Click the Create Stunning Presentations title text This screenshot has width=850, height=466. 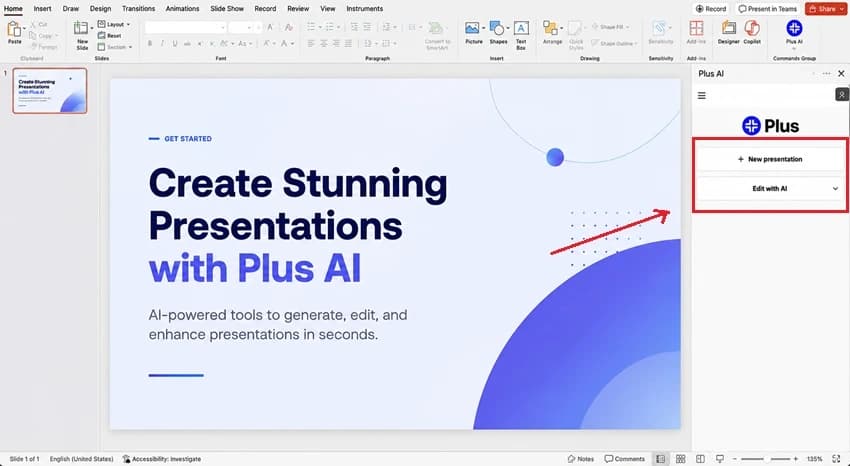click(x=298, y=204)
